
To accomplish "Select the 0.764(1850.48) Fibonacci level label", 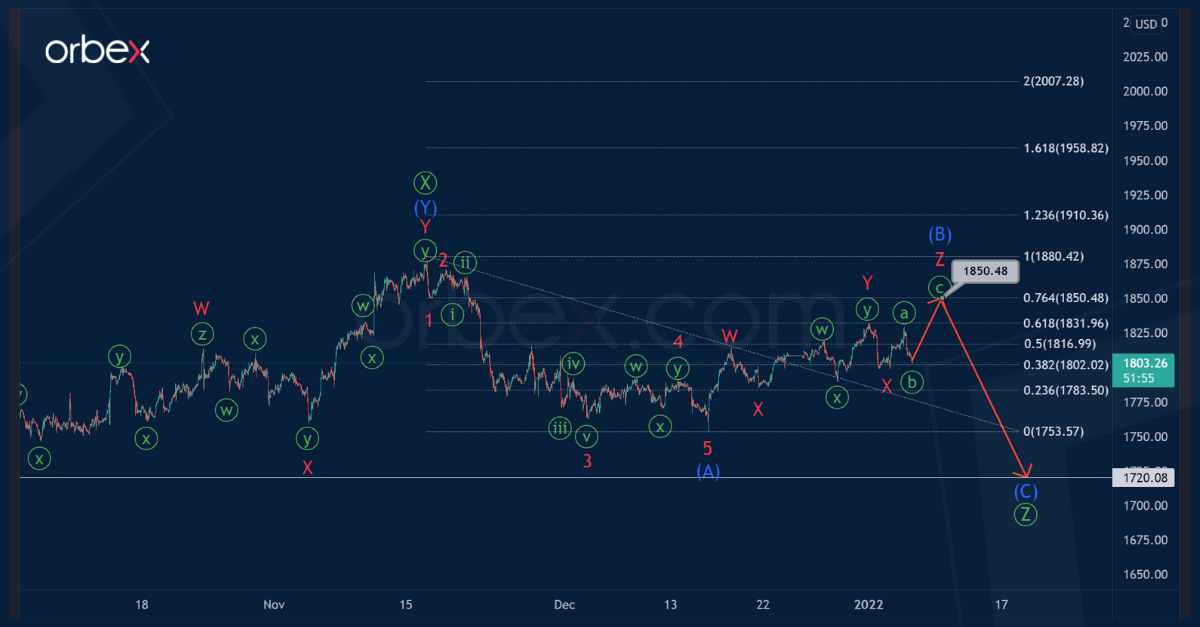I will click(1066, 297).
